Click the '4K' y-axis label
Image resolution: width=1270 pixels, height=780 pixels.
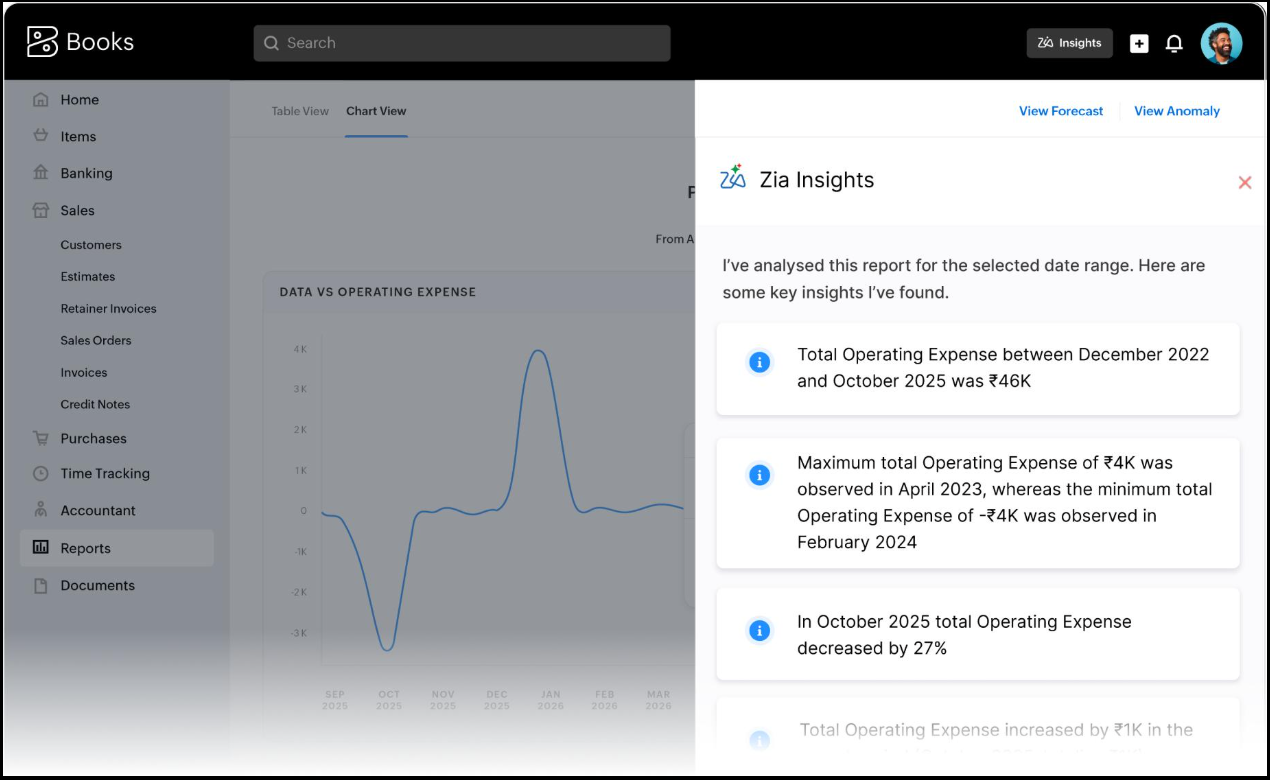300,350
